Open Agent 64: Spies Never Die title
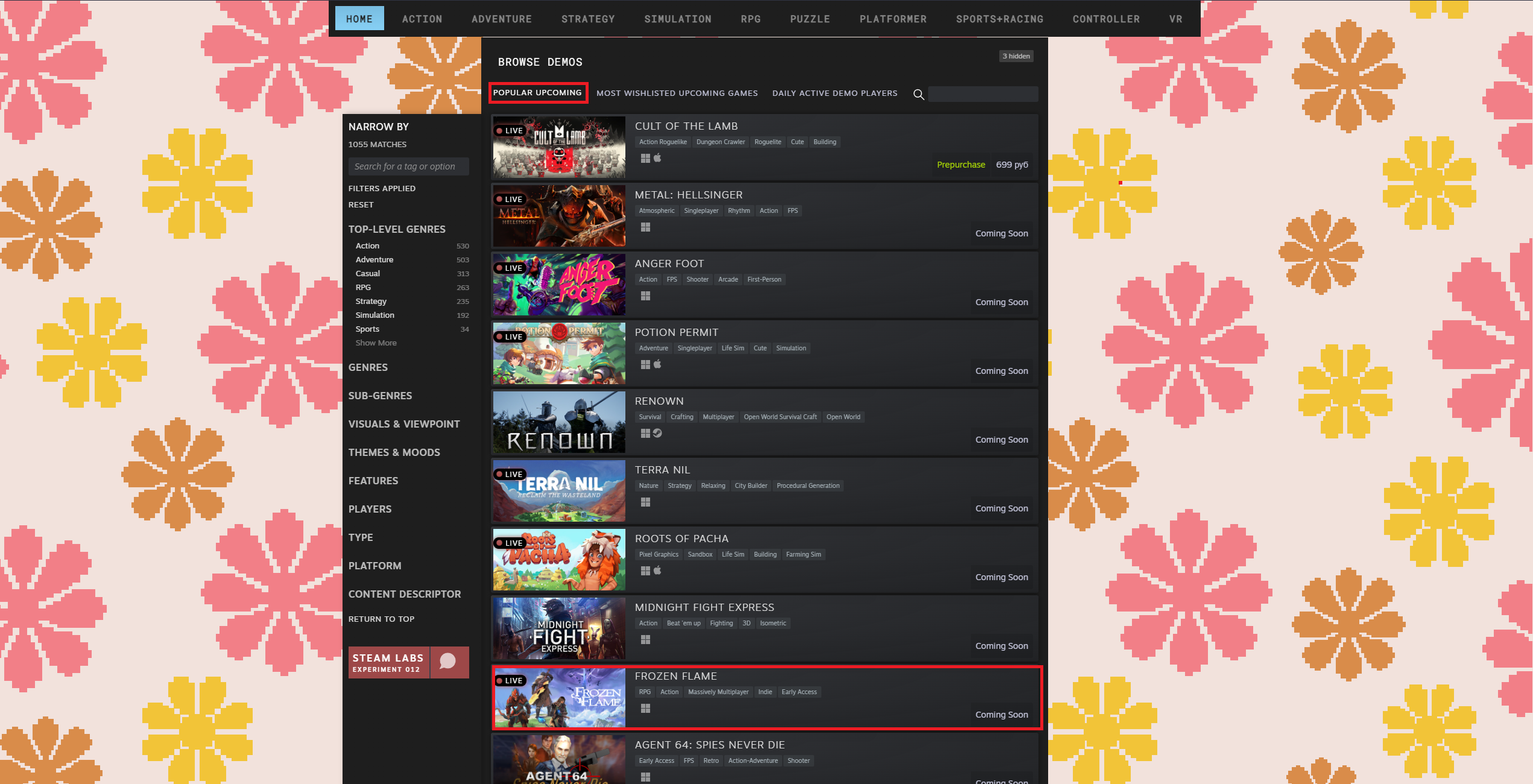 click(x=710, y=745)
